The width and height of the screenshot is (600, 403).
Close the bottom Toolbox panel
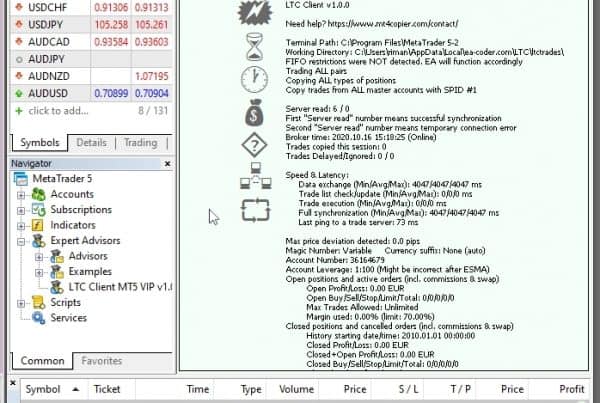click(x=13, y=383)
